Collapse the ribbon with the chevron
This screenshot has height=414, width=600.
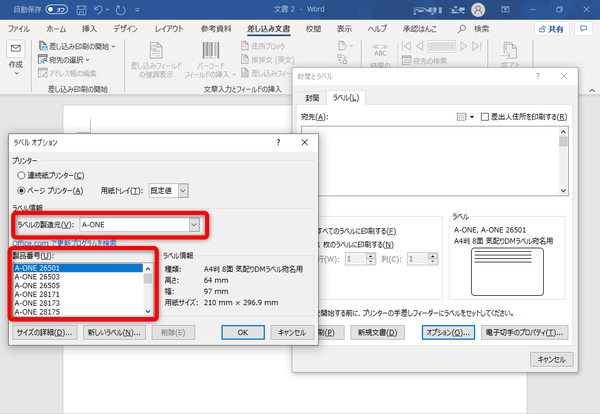click(592, 90)
